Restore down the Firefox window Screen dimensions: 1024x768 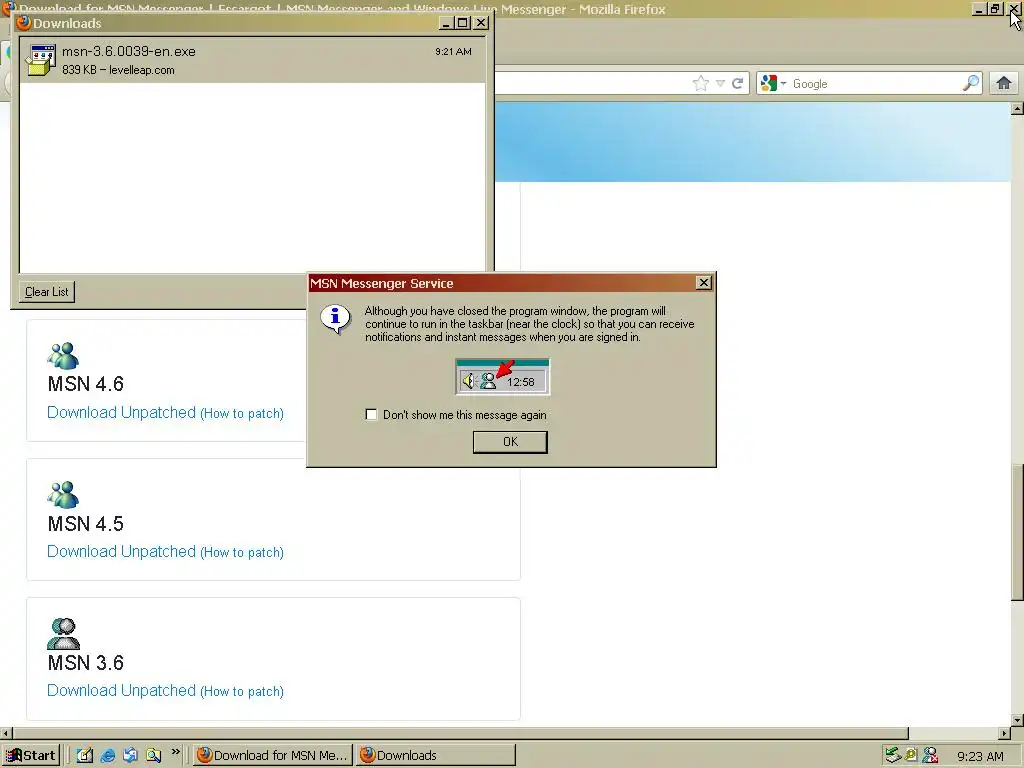995,9
